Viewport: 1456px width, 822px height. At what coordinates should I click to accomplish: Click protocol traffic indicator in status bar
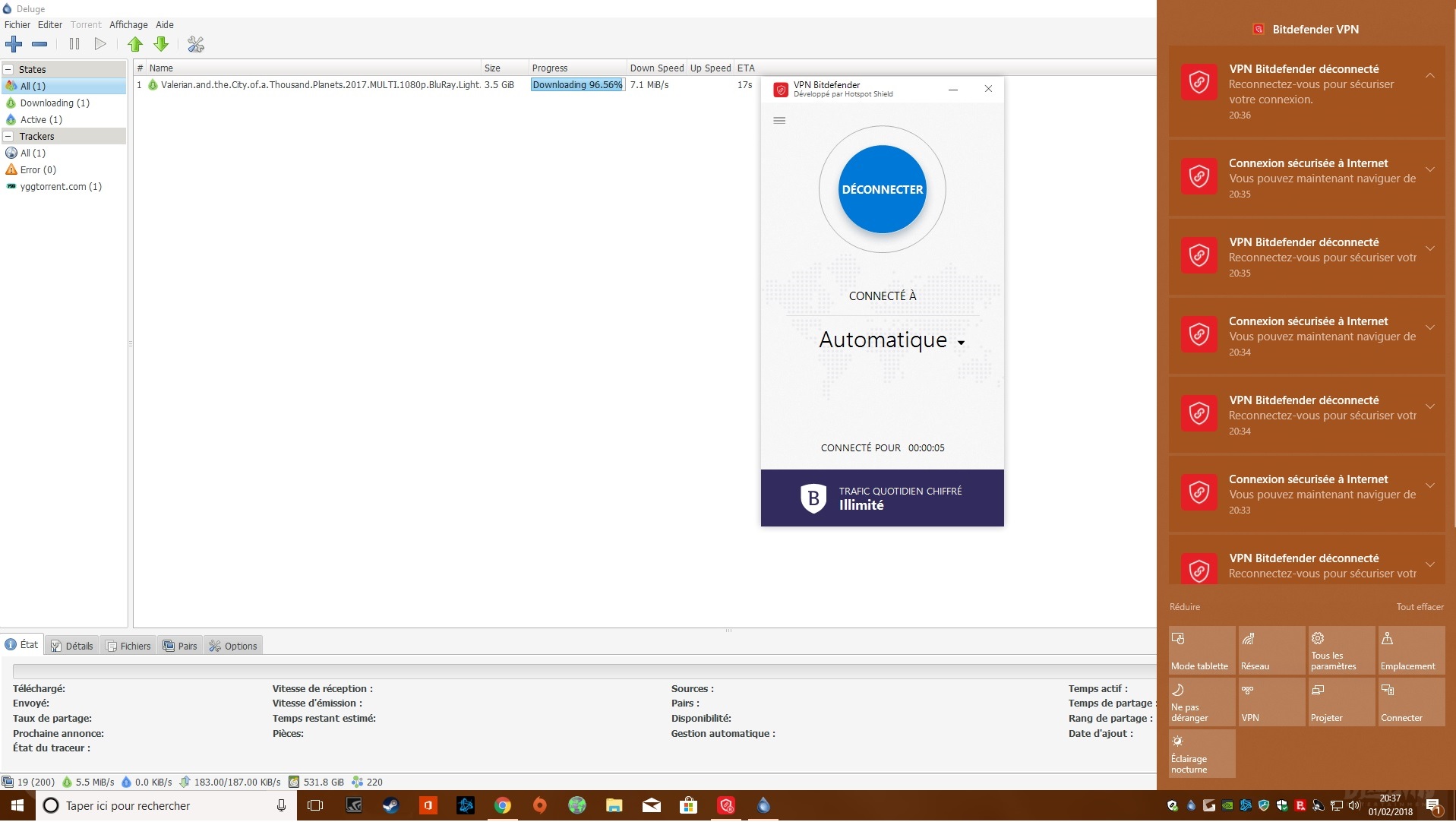click(x=230, y=782)
